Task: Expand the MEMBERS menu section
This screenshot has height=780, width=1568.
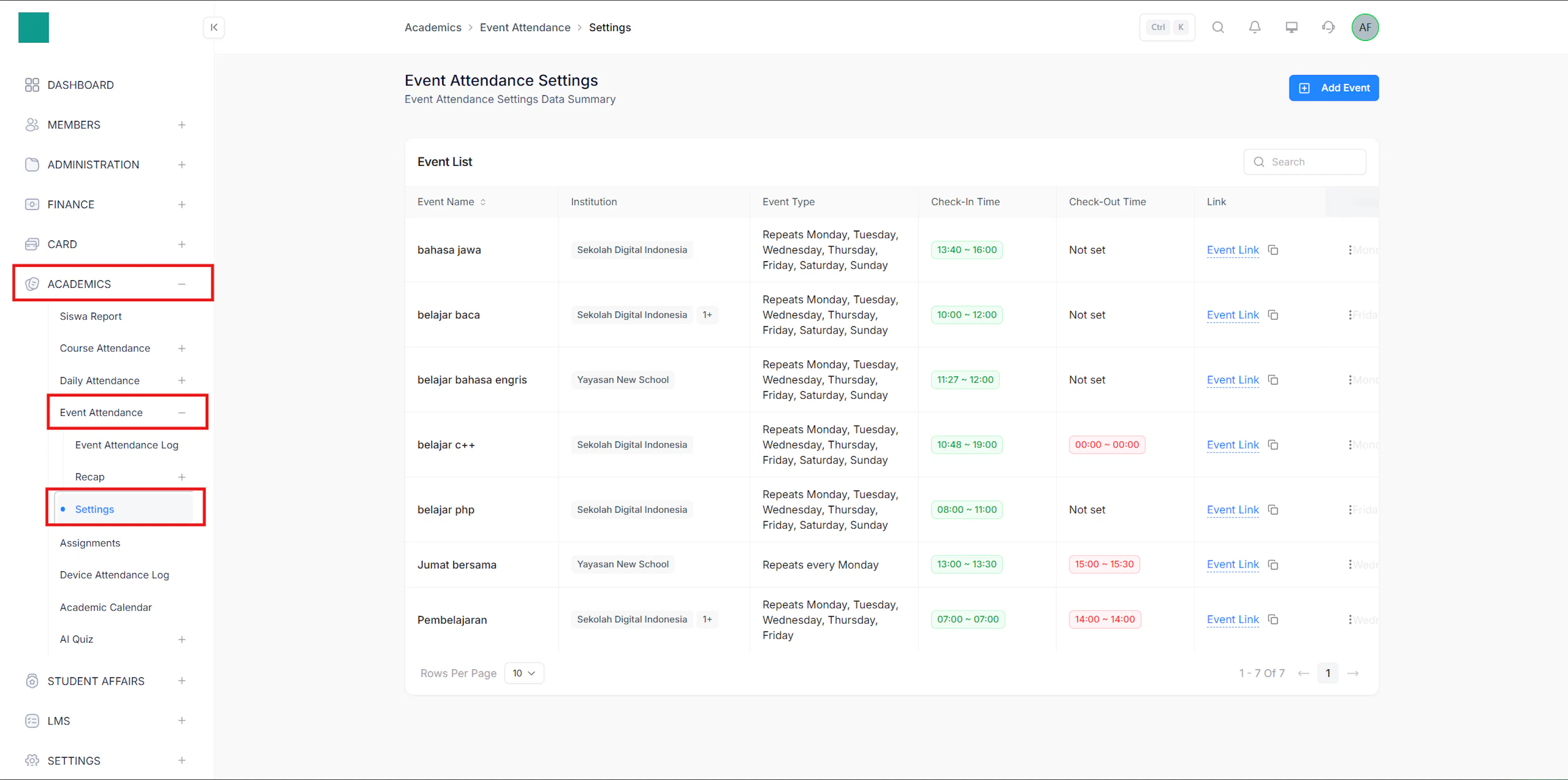Action: pyautogui.click(x=181, y=125)
